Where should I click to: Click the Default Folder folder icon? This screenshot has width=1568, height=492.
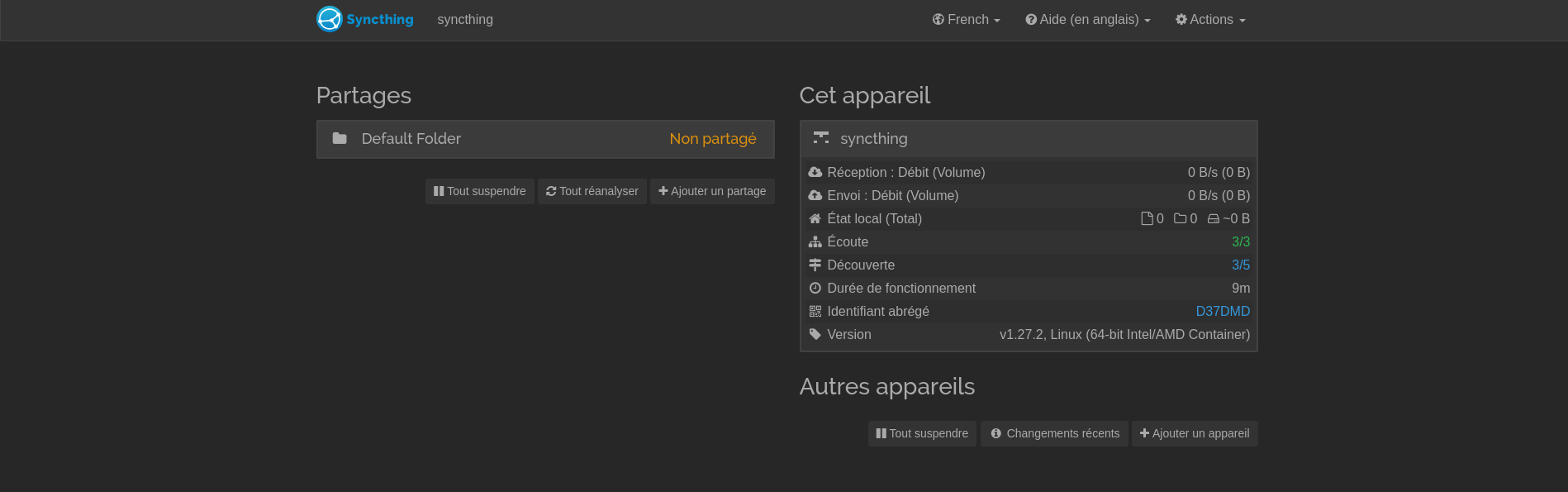(x=340, y=138)
